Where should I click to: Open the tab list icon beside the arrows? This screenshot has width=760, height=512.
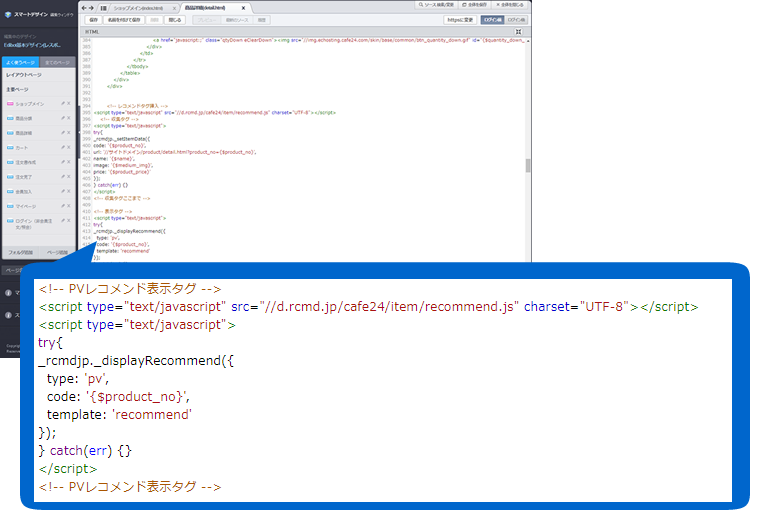click(x=104, y=8)
